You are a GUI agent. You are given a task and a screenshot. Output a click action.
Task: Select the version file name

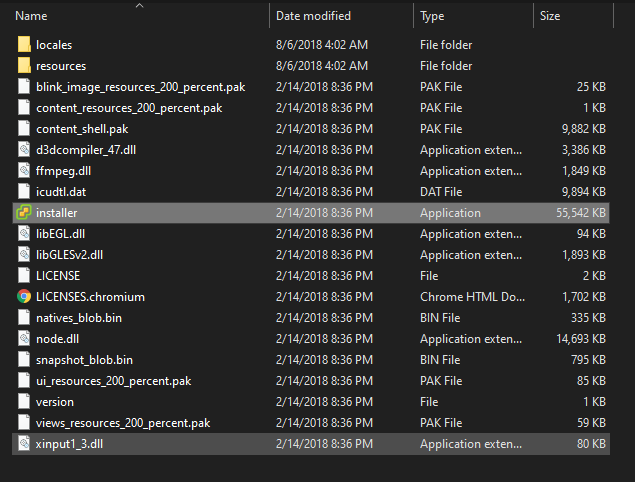tap(55, 402)
